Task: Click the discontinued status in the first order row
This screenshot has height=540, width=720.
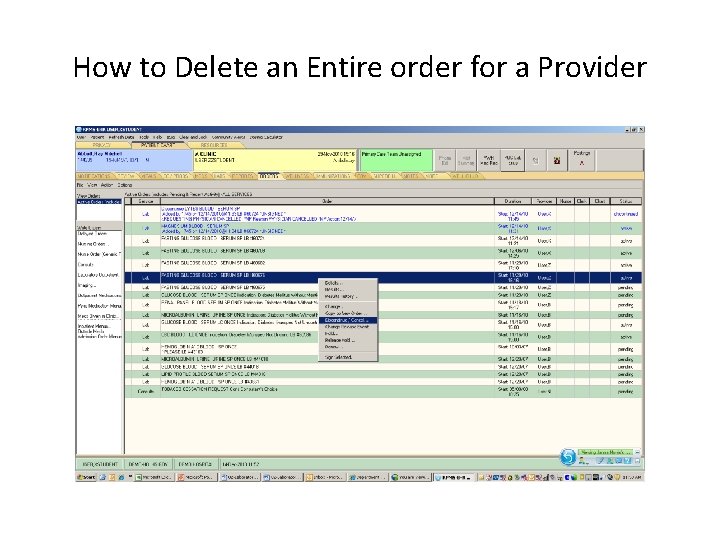Action: click(625, 214)
